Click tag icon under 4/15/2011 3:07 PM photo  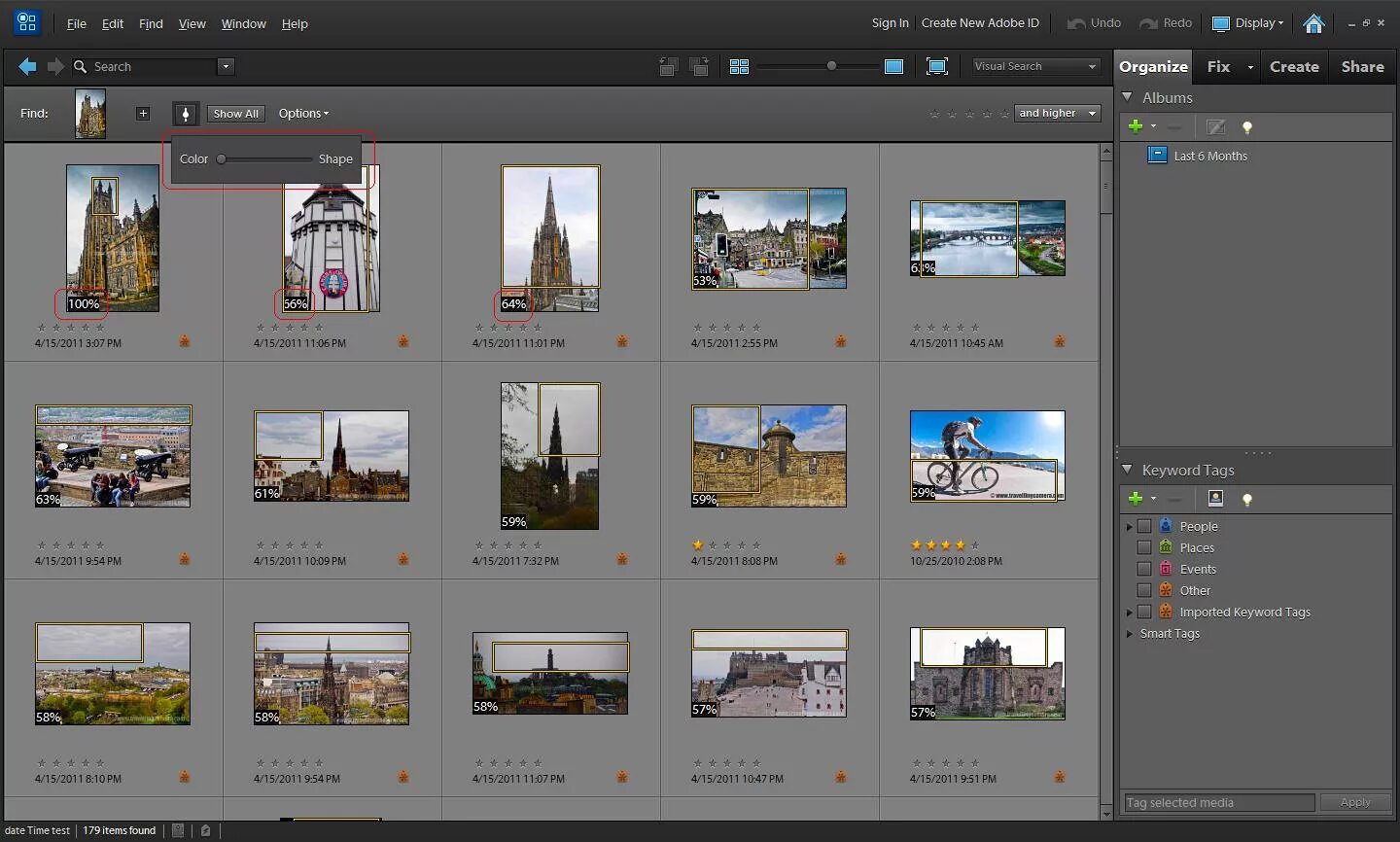[x=185, y=341]
